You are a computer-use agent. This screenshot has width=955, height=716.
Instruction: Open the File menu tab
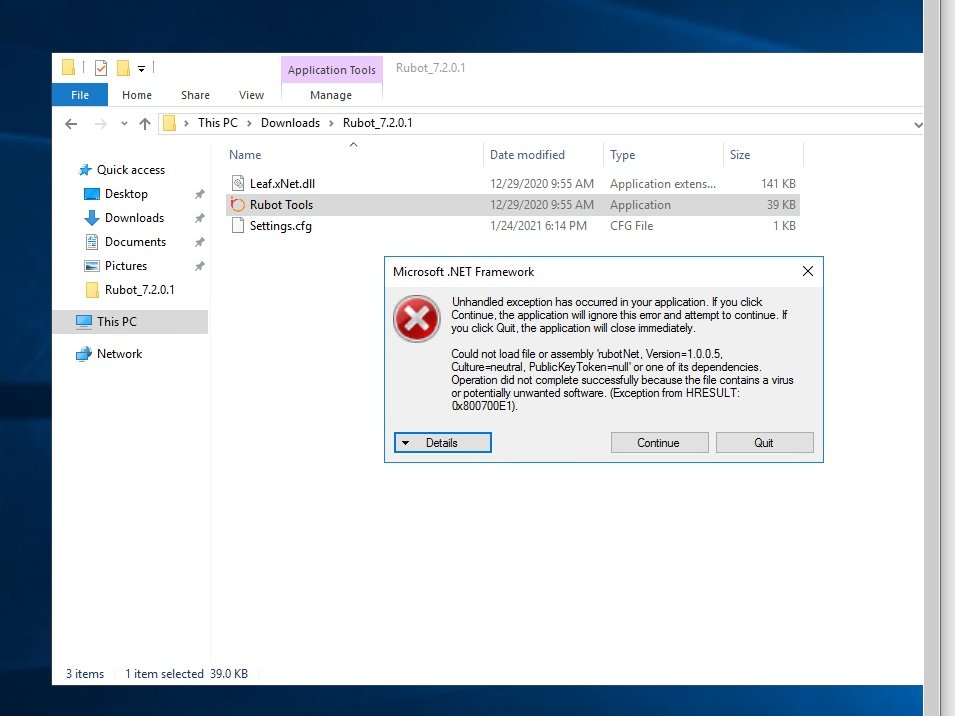(80, 95)
